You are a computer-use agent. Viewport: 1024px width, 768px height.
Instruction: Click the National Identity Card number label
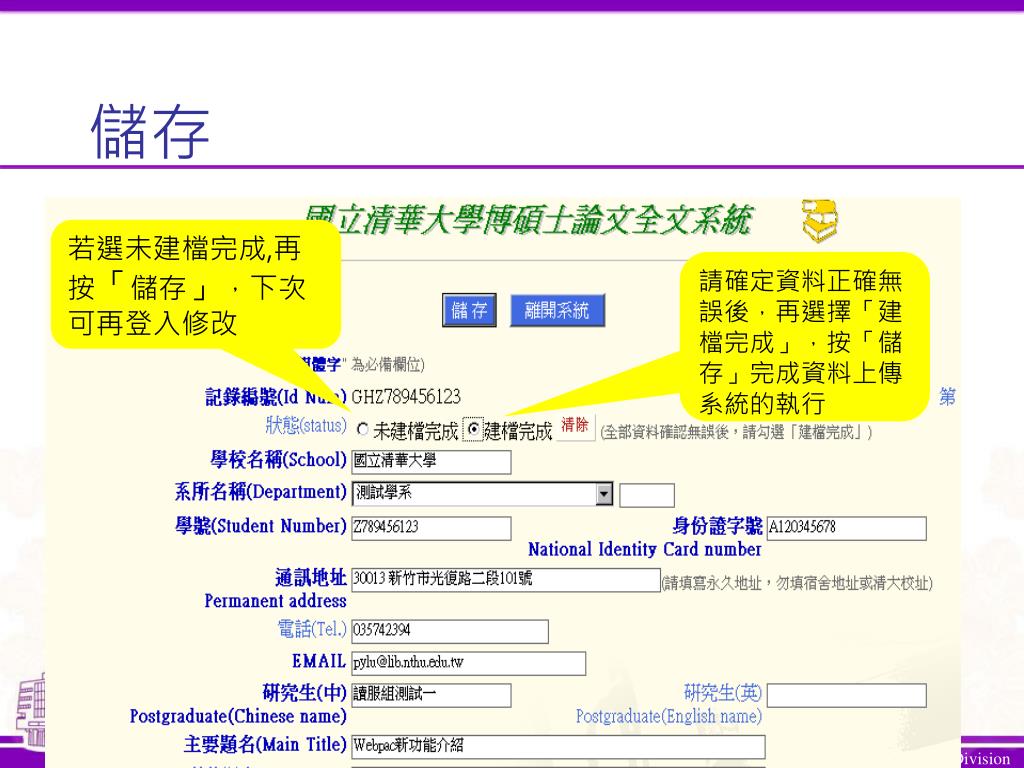click(645, 550)
